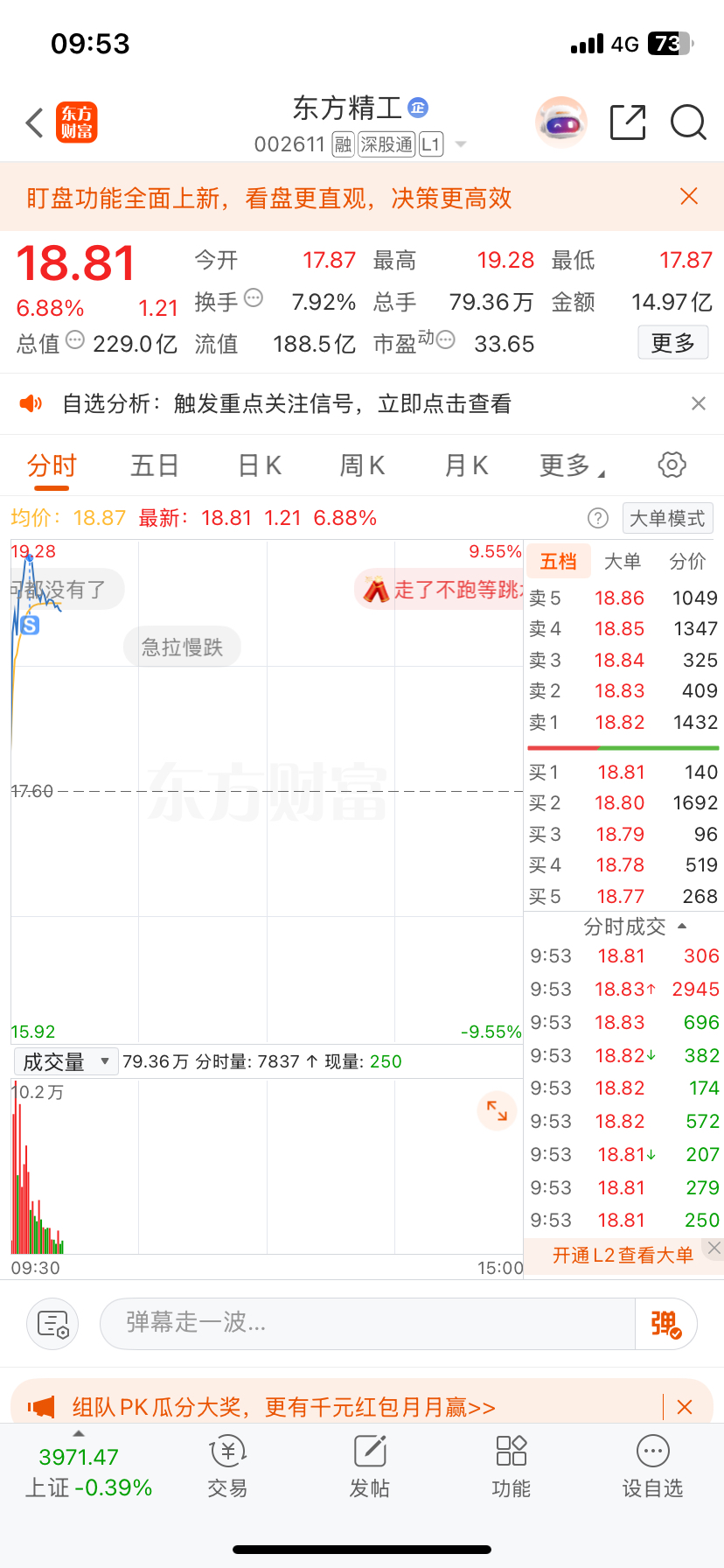Close the 自选分析 notification bar
This screenshot has width=724, height=1568.
[x=698, y=403]
